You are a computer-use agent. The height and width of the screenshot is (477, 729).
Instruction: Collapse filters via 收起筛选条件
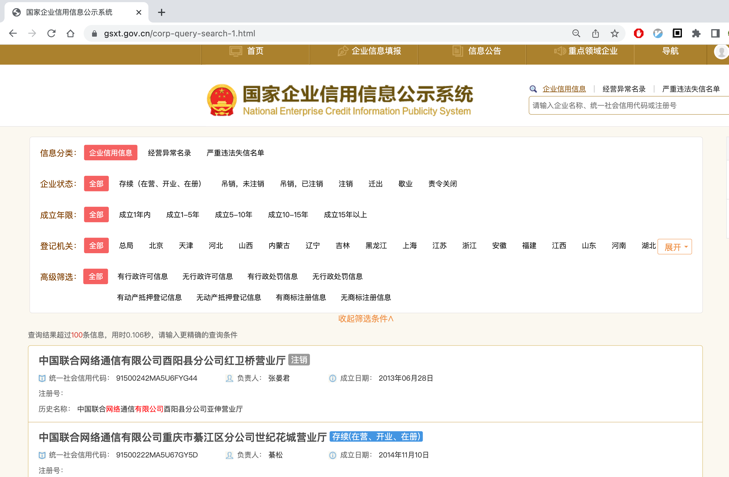tap(366, 318)
